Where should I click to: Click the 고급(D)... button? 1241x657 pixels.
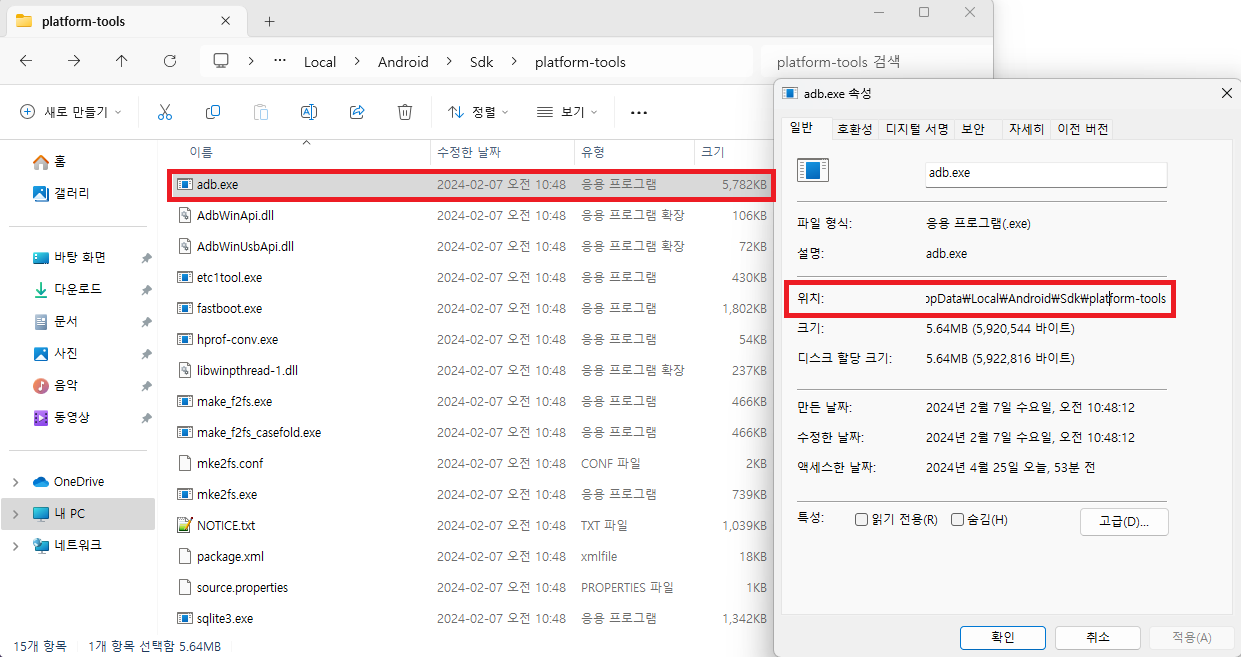1124,521
